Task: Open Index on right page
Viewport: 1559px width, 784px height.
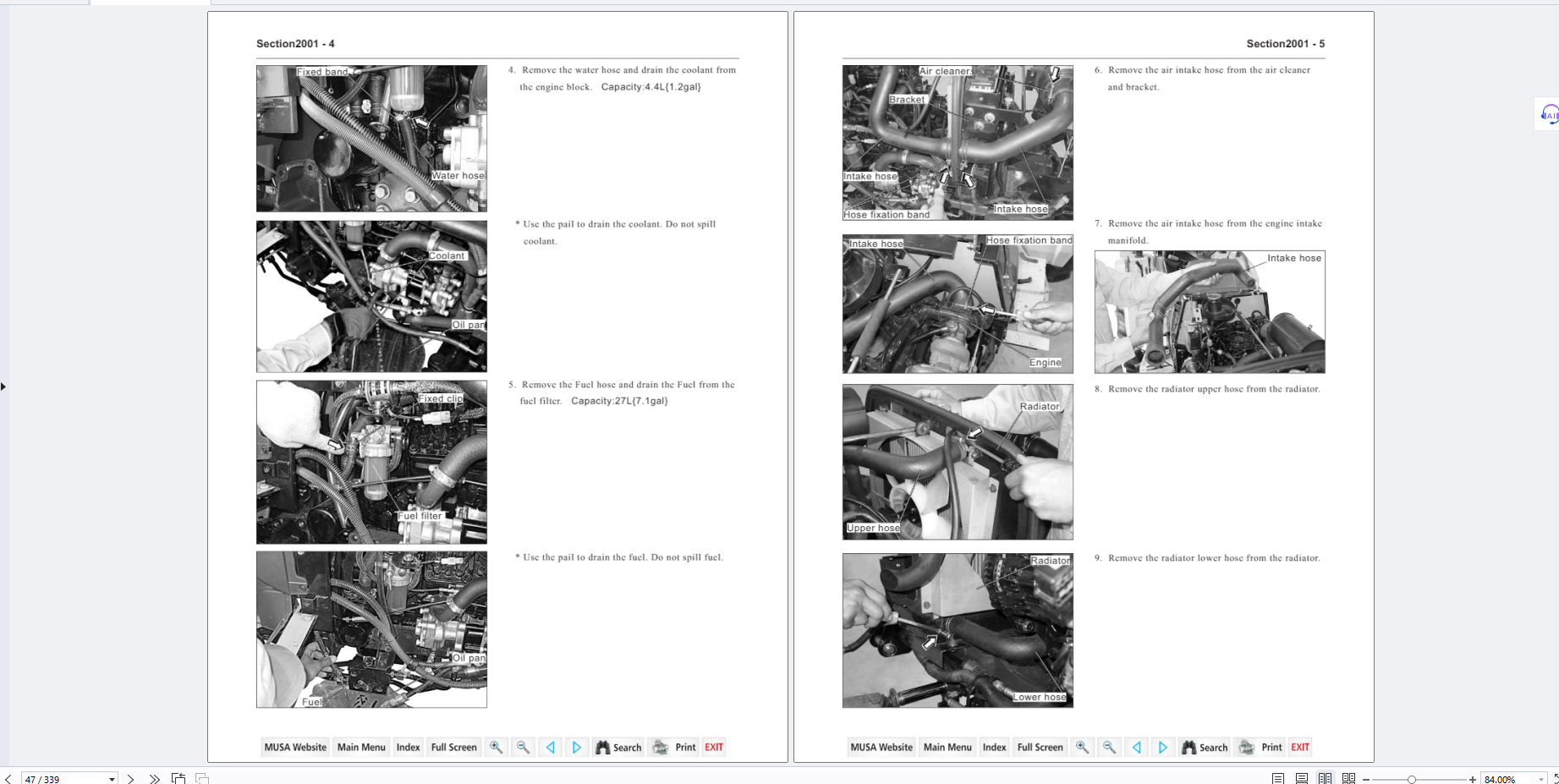Action: [994, 747]
